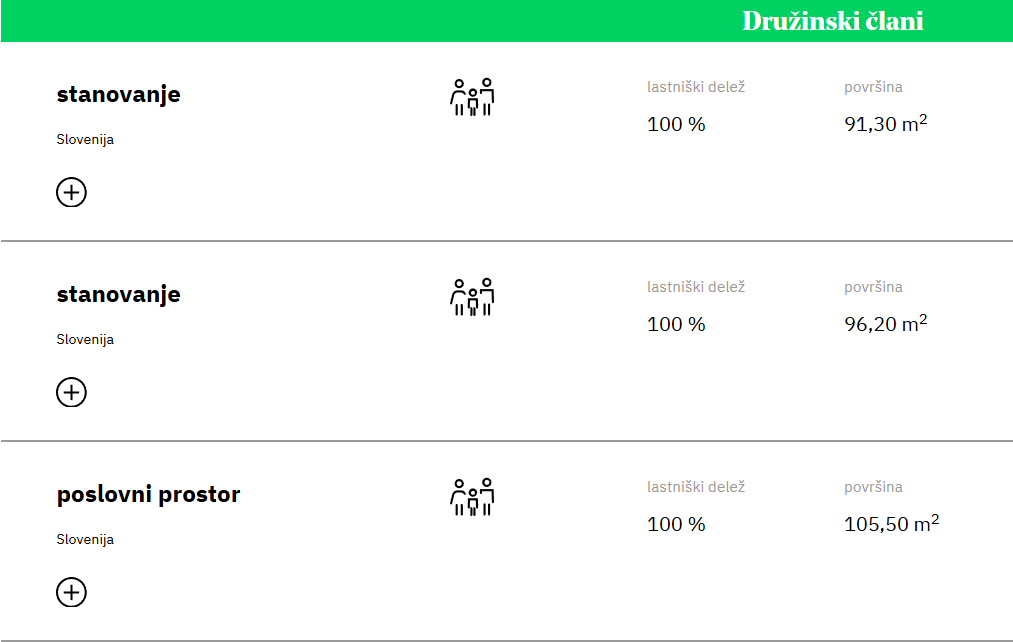The height and width of the screenshot is (642, 1013).
Task: Click Slovenija label under first stanovanje
Action: pos(85,140)
